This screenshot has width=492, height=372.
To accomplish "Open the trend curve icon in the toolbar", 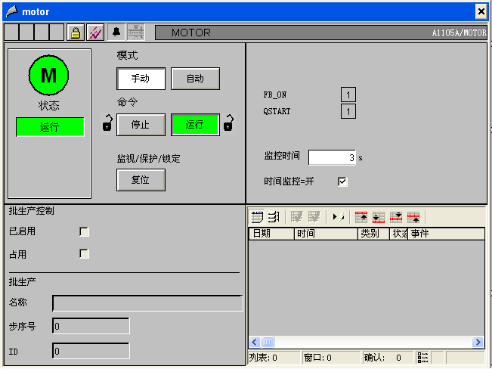I will pos(95,32).
